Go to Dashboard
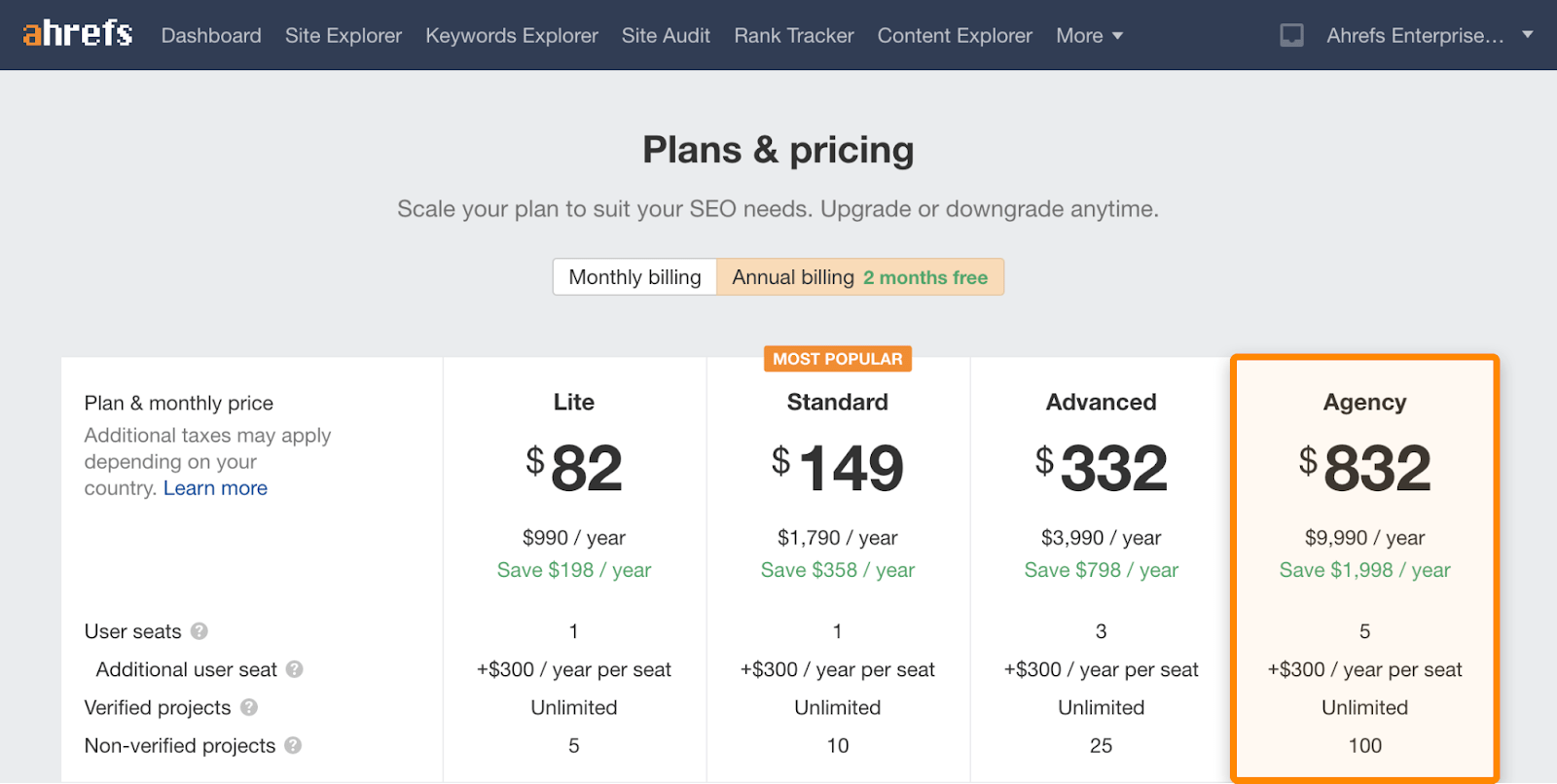1557x784 pixels. point(211,36)
